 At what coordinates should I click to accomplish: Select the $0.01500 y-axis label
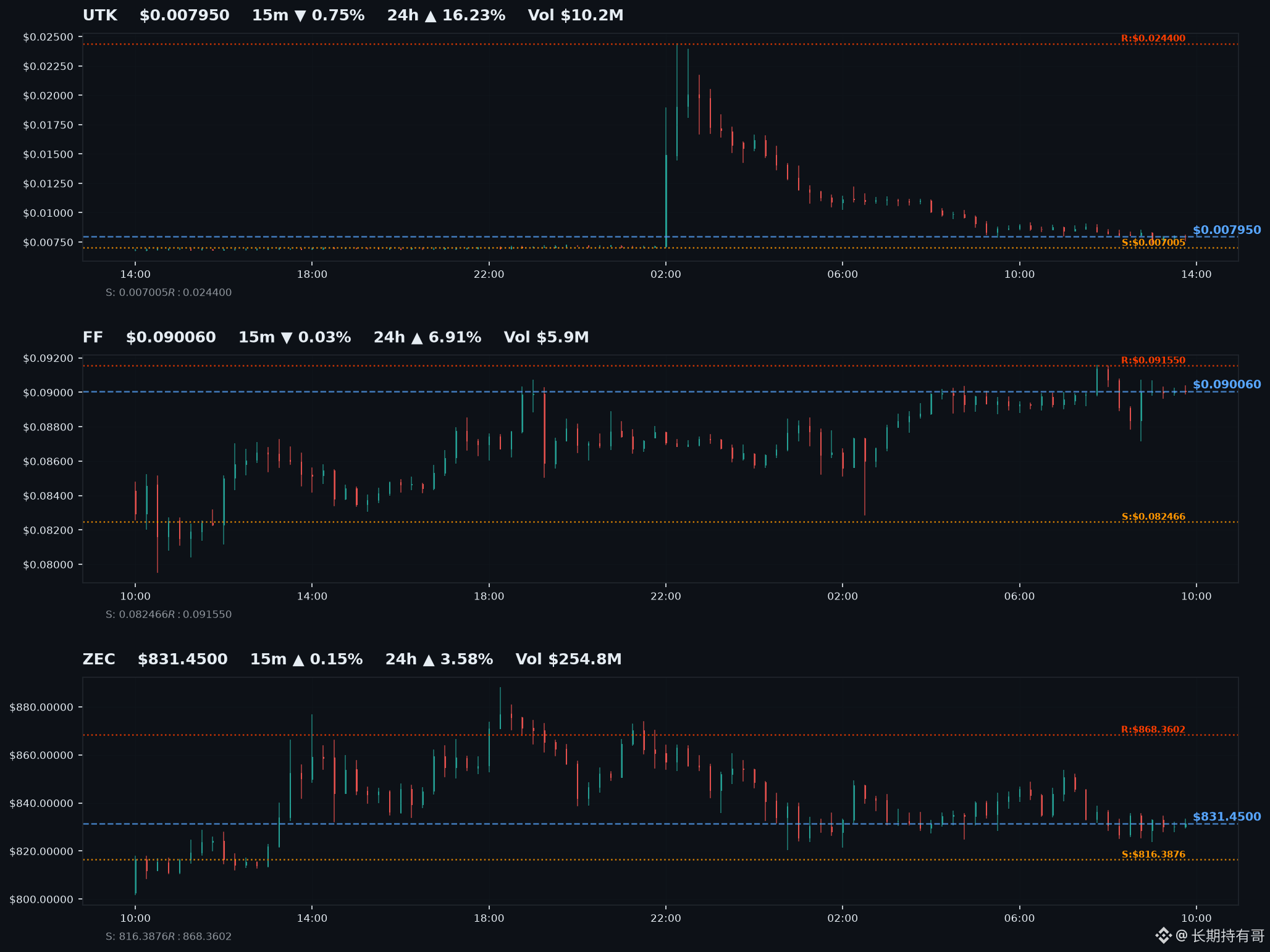click(x=48, y=154)
